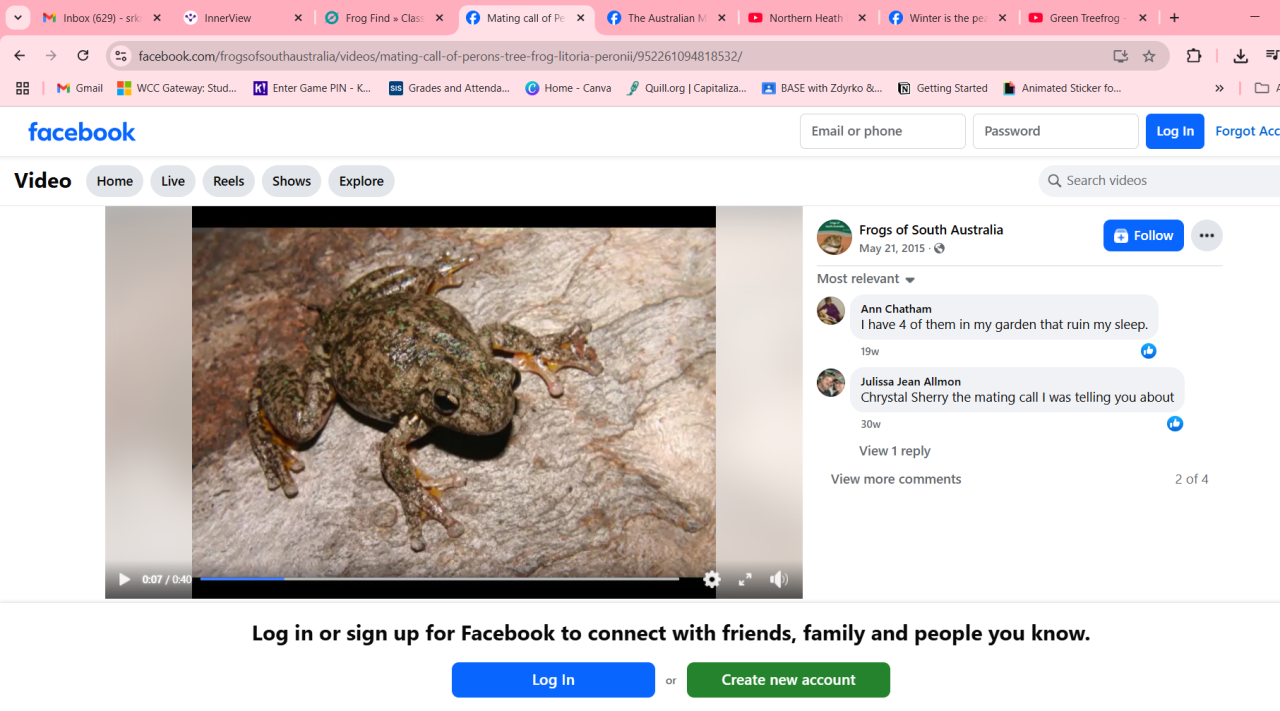Screen dimensions: 1280x711
Task: Show more bookmarks chevron
Action: (1219, 88)
